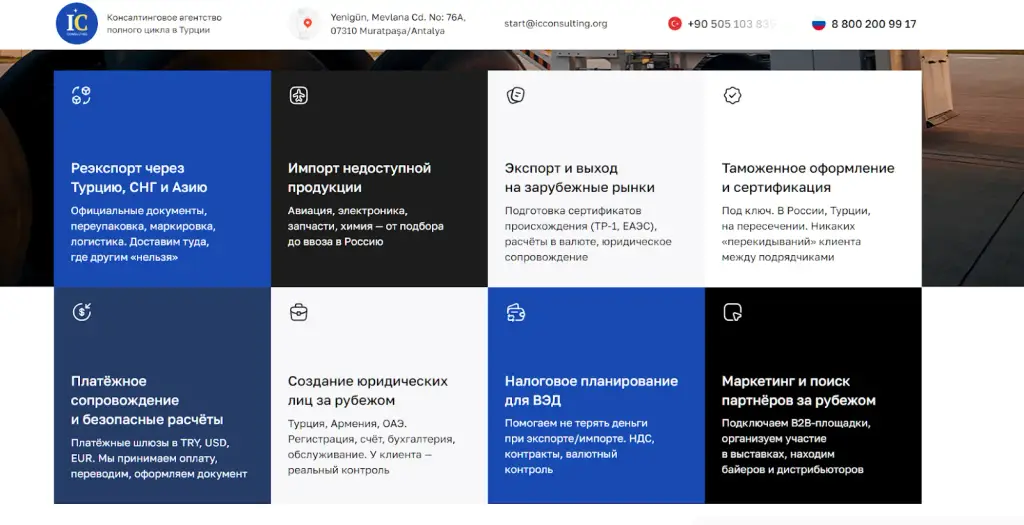This screenshot has height=525, width=1024.
Task: Call Russian number 8 800 200 99 17
Action: [874, 24]
